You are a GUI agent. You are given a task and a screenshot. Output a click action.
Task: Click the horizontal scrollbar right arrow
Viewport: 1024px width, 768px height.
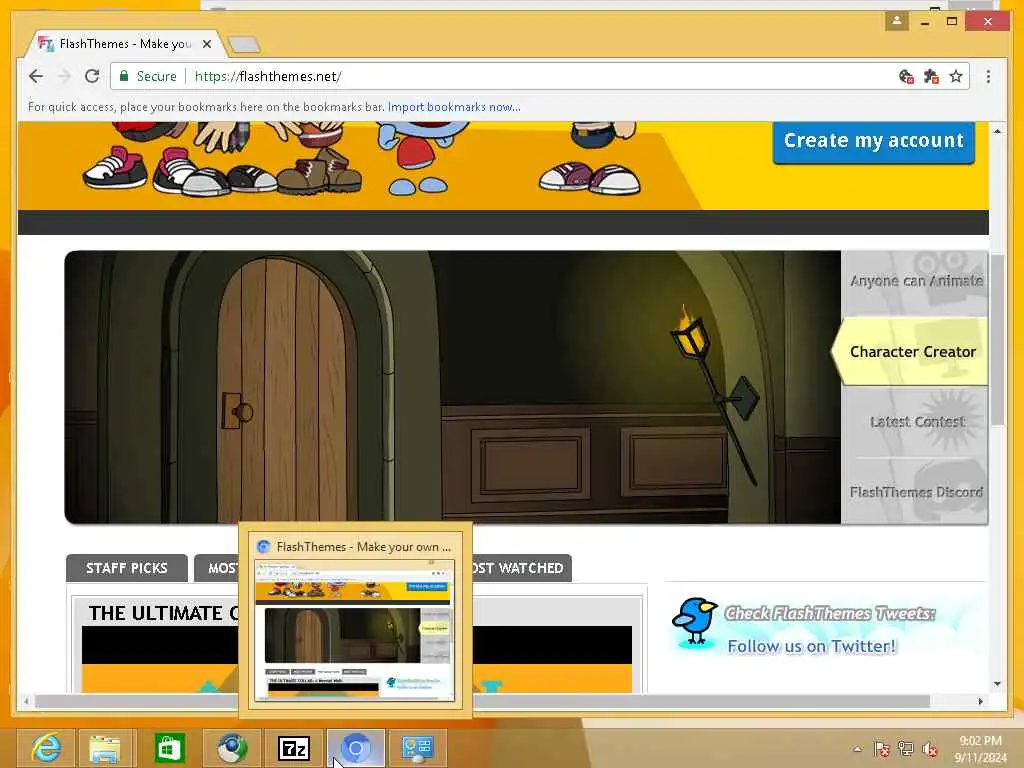point(980,701)
